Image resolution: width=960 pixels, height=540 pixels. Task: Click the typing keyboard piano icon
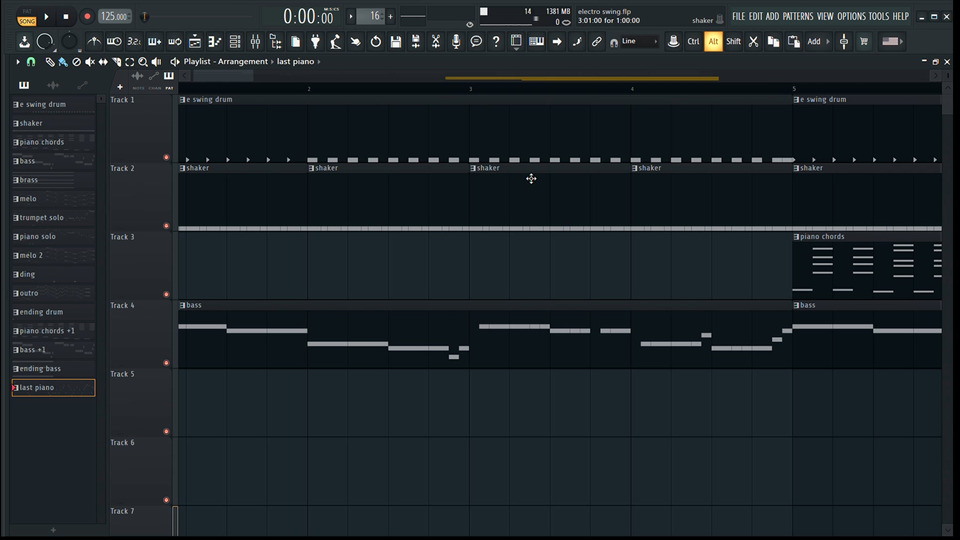click(536, 42)
